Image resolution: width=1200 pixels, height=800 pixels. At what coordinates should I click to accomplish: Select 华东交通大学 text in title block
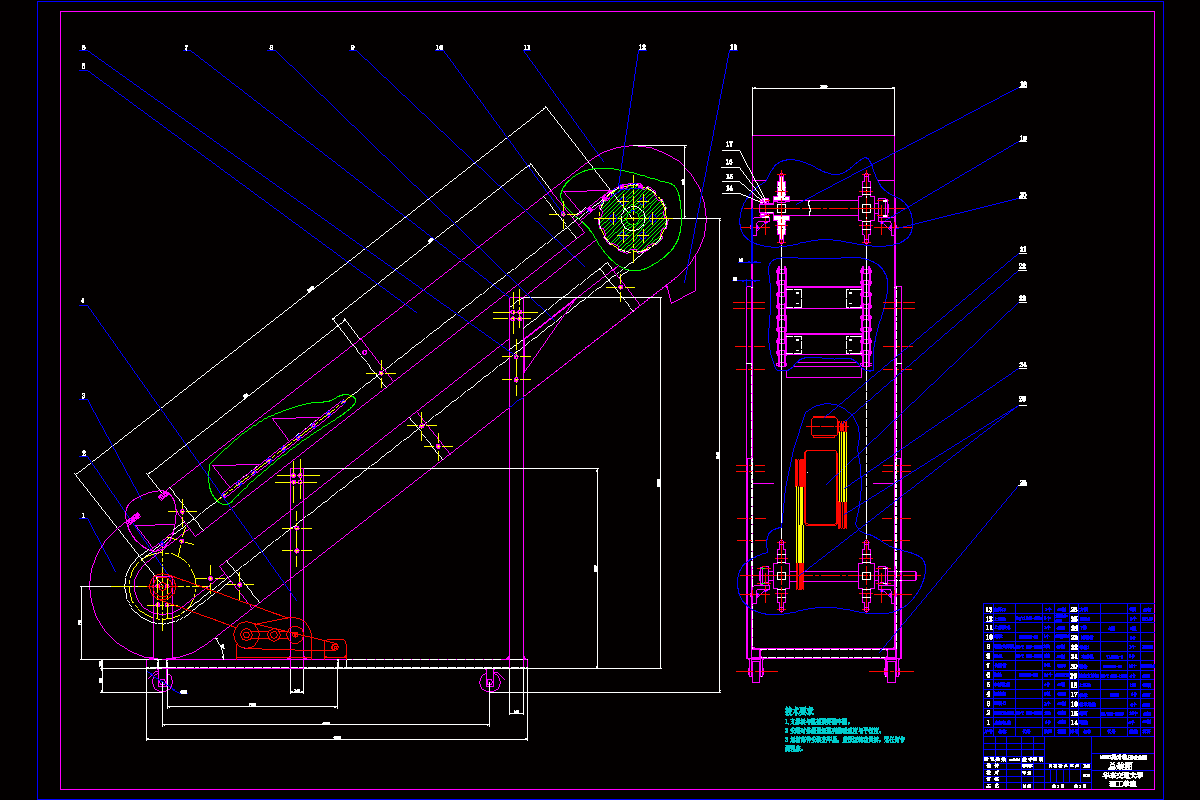(x=1125, y=775)
